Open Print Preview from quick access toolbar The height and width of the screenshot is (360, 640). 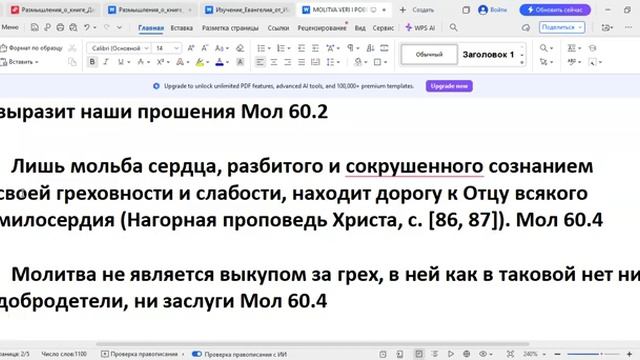[x=73, y=27]
